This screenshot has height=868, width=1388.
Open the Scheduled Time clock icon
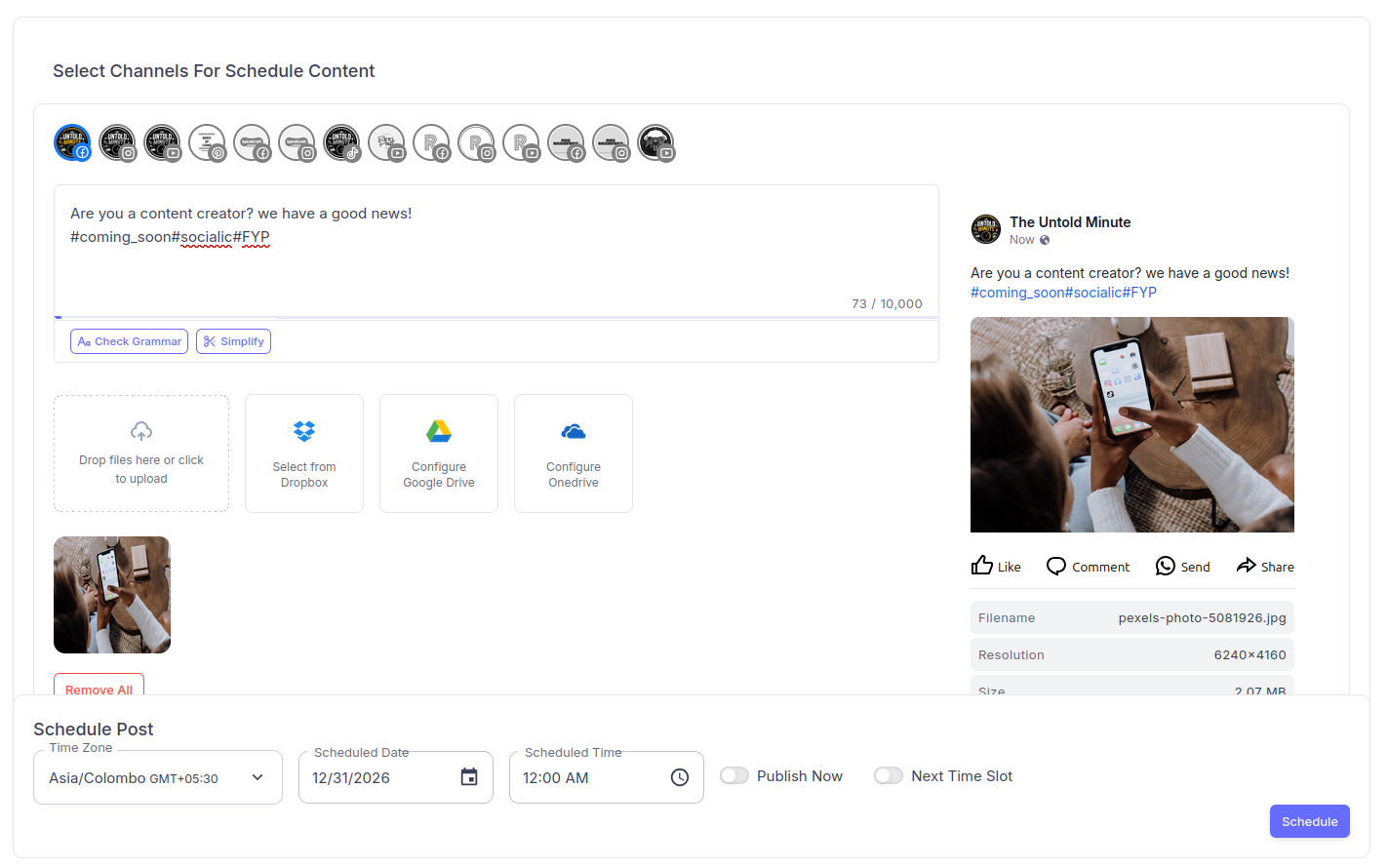coord(680,777)
